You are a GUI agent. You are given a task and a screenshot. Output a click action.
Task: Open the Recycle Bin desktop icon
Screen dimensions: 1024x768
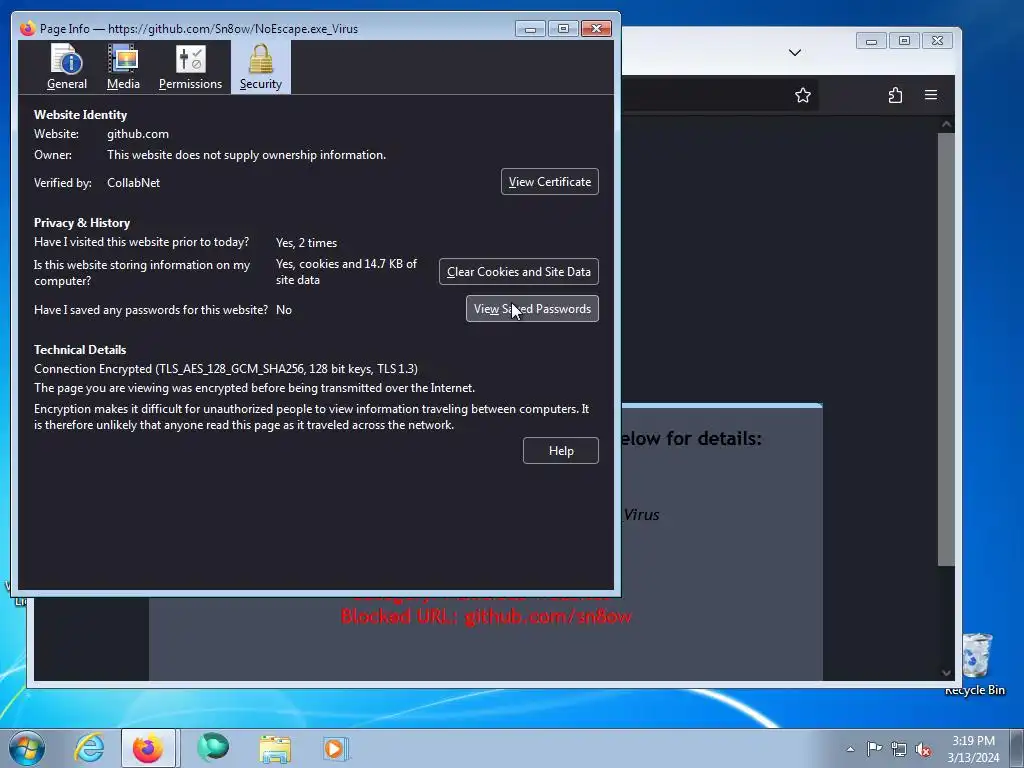pos(976,663)
